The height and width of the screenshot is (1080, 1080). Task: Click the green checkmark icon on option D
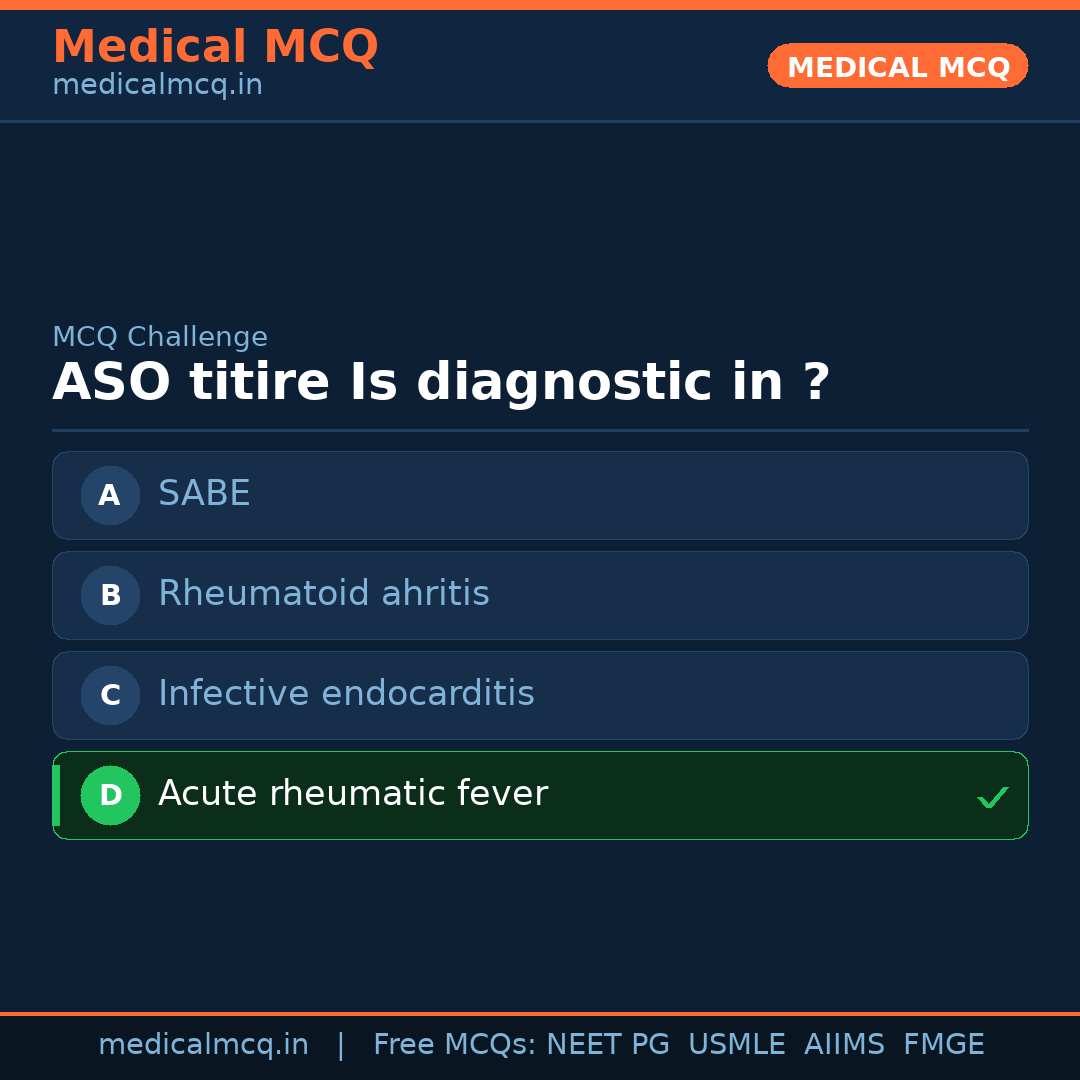pos(992,797)
